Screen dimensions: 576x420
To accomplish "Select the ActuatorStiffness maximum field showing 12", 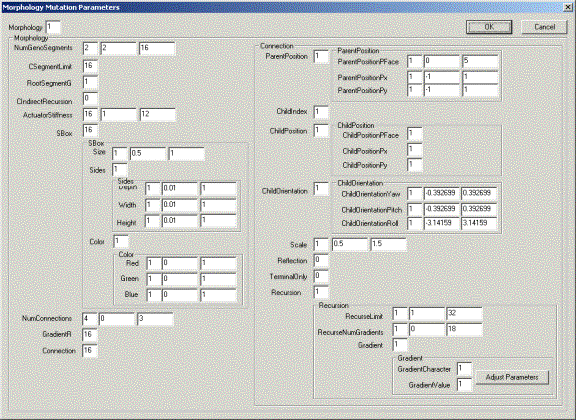I will [158, 115].
